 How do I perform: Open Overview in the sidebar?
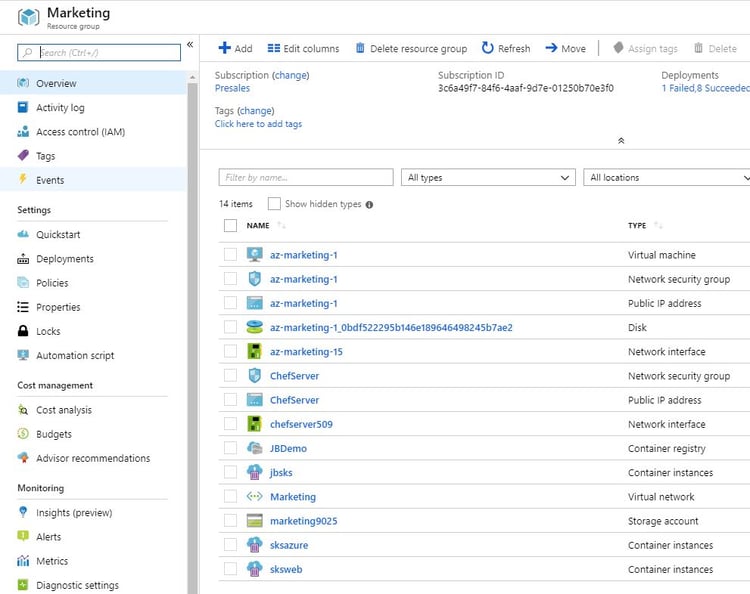point(93,83)
